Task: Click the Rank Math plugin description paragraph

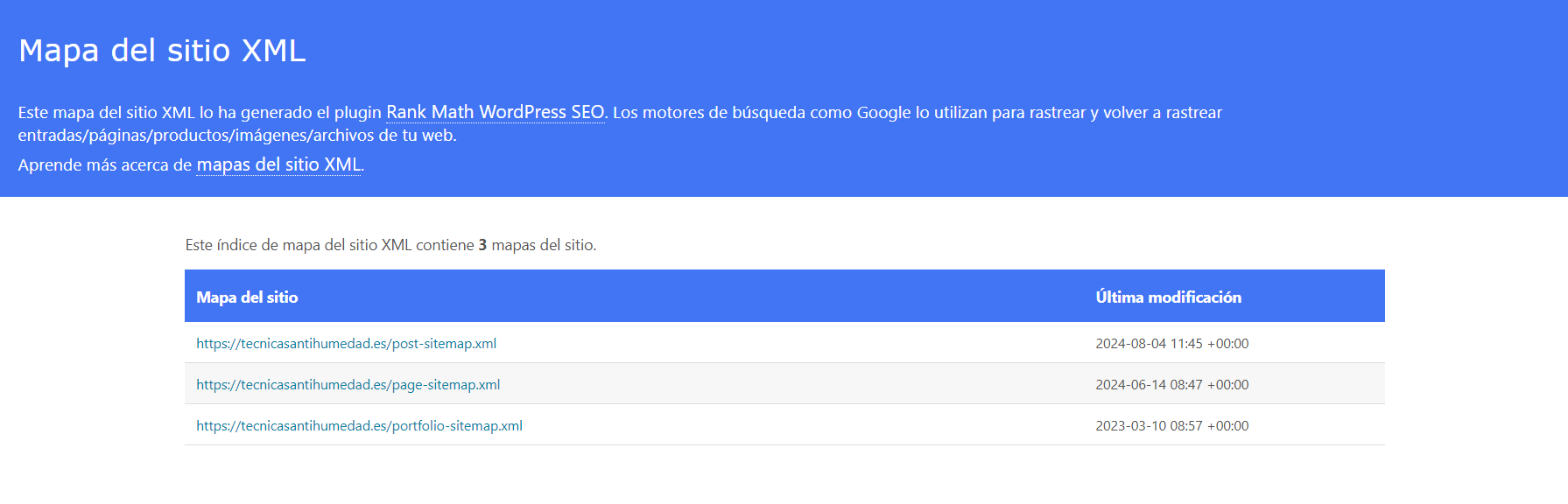Action: [x=620, y=123]
